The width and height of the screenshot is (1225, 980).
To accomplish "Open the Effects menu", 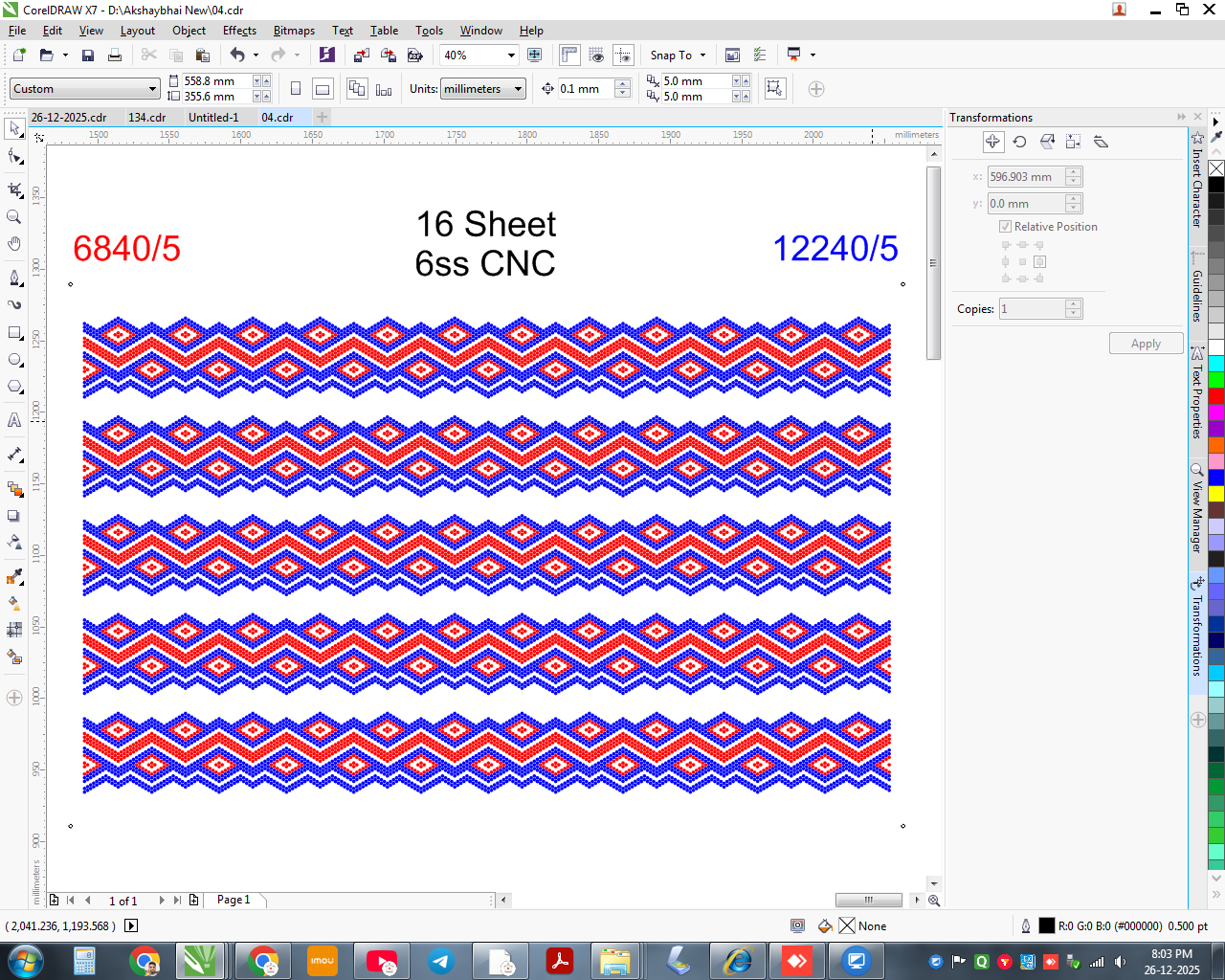I will click(239, 31).
